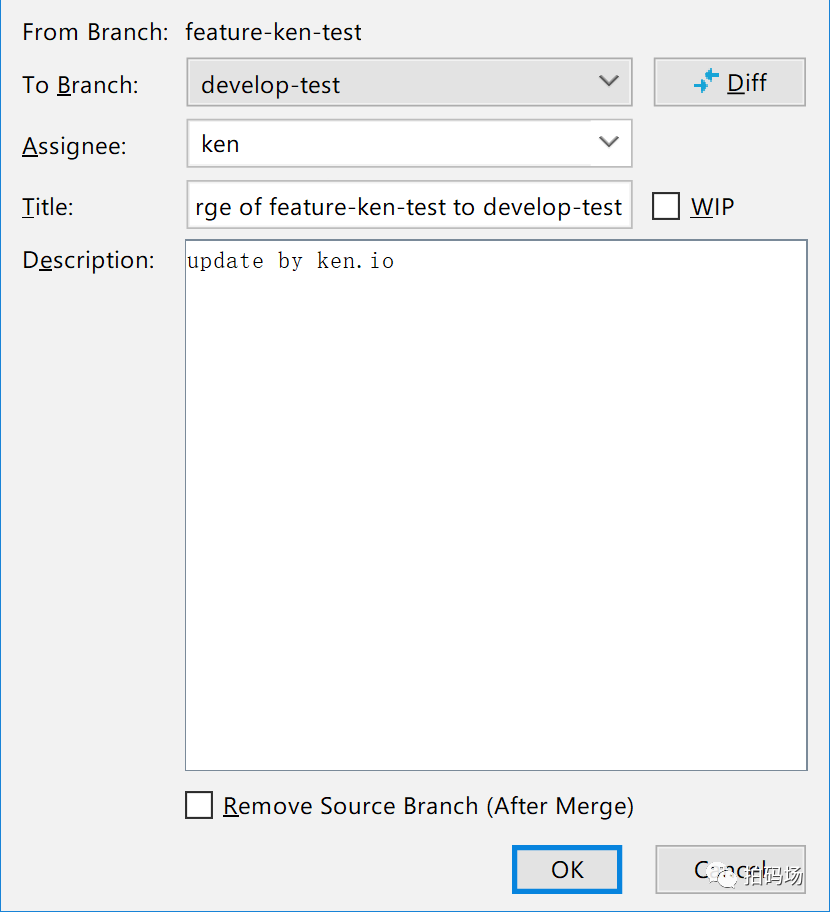Screen dimensions: 830x912
Task: Click the Assignee field label
Action: pyautogui.click(x=74, y=145)
